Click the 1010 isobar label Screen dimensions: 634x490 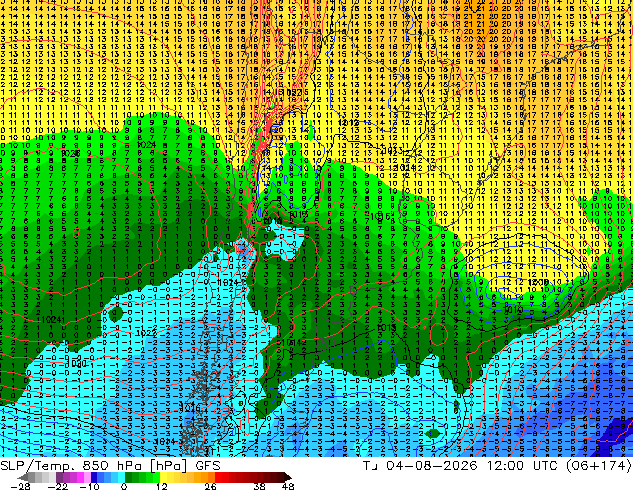[x=514, y=310]
